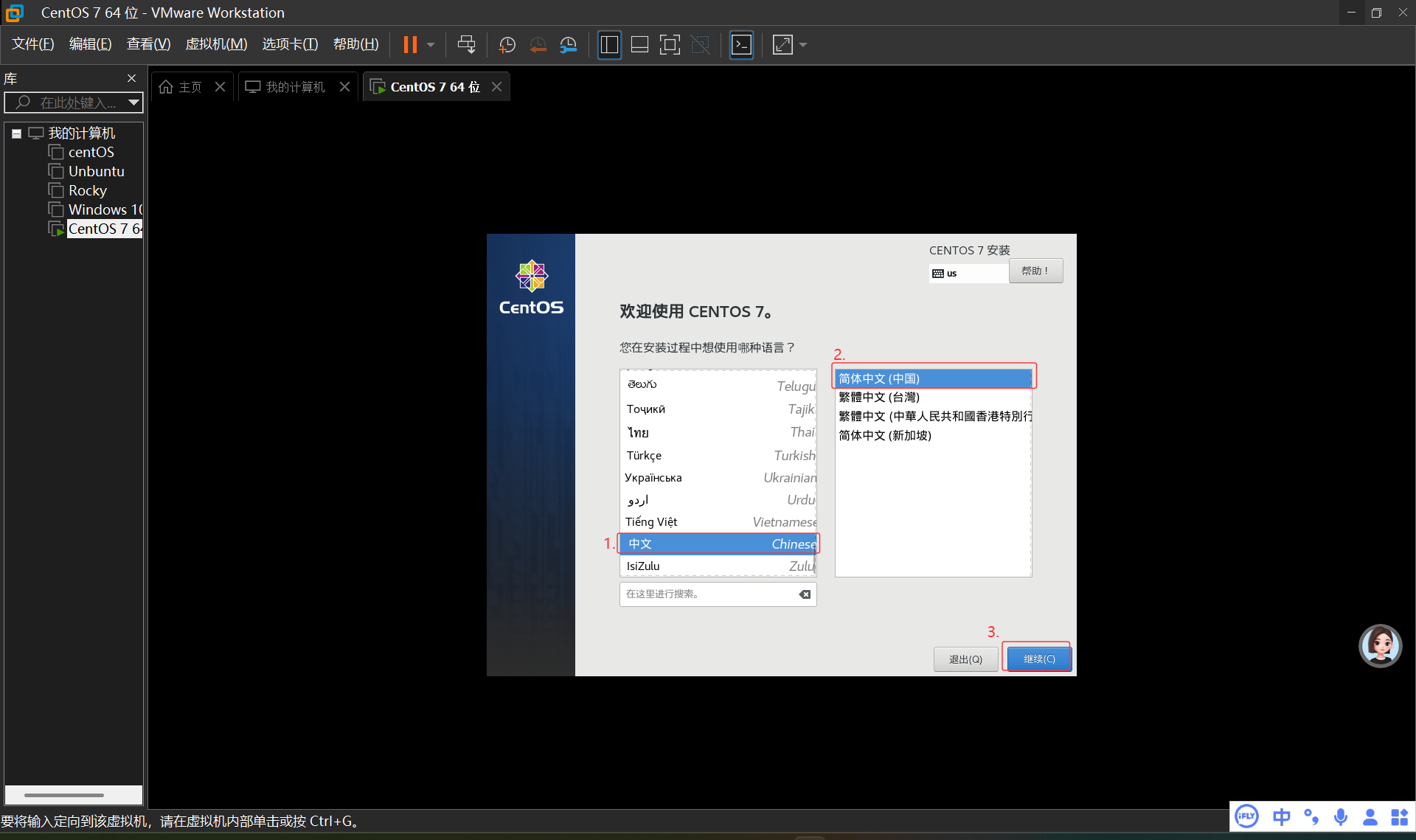Screen dimensions: 1416x840
Task: Toggle the 中 Chinese input mode
Action: 1282,816
